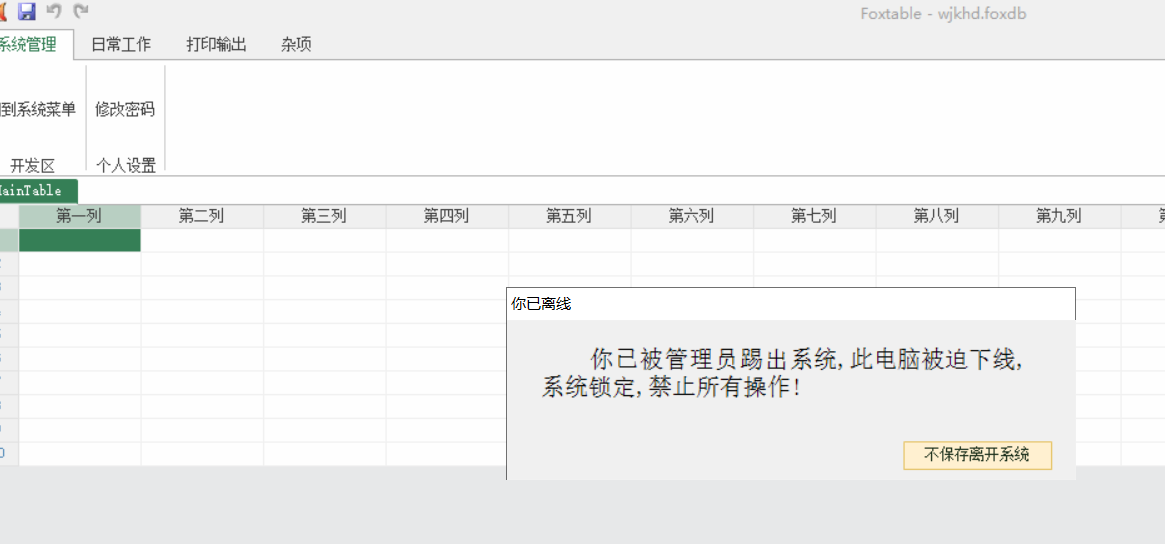
Task: Click the 你已离线 dialog title bar
Action: pos(790,304)
